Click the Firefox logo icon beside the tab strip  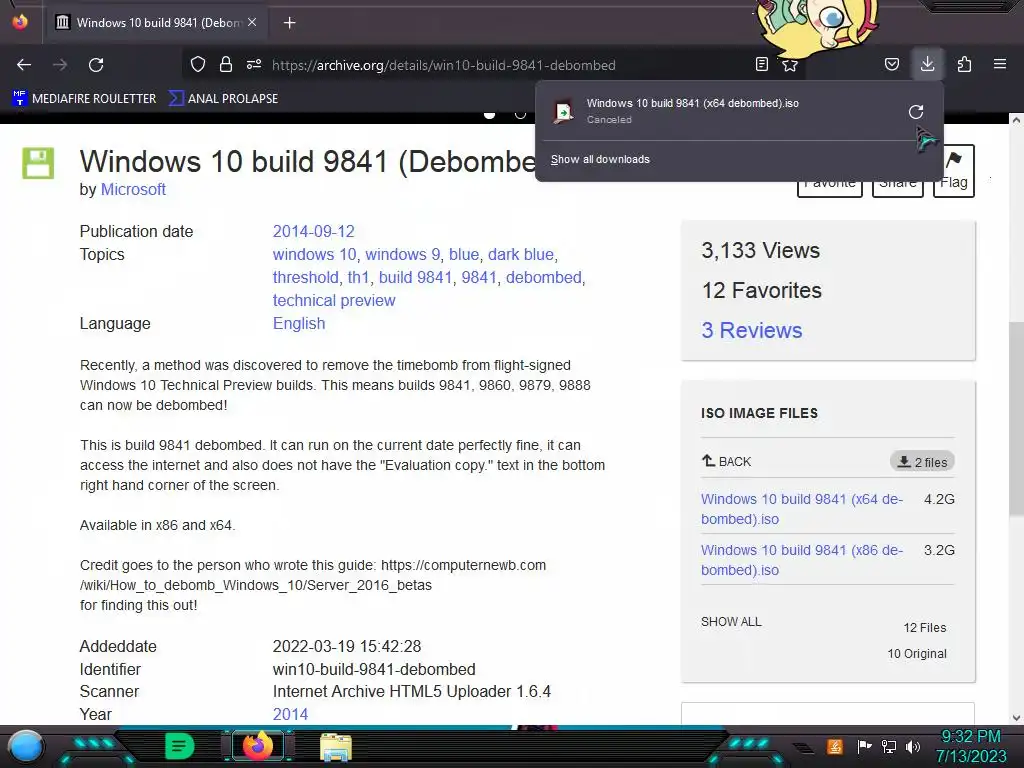[x=20, y=22]
